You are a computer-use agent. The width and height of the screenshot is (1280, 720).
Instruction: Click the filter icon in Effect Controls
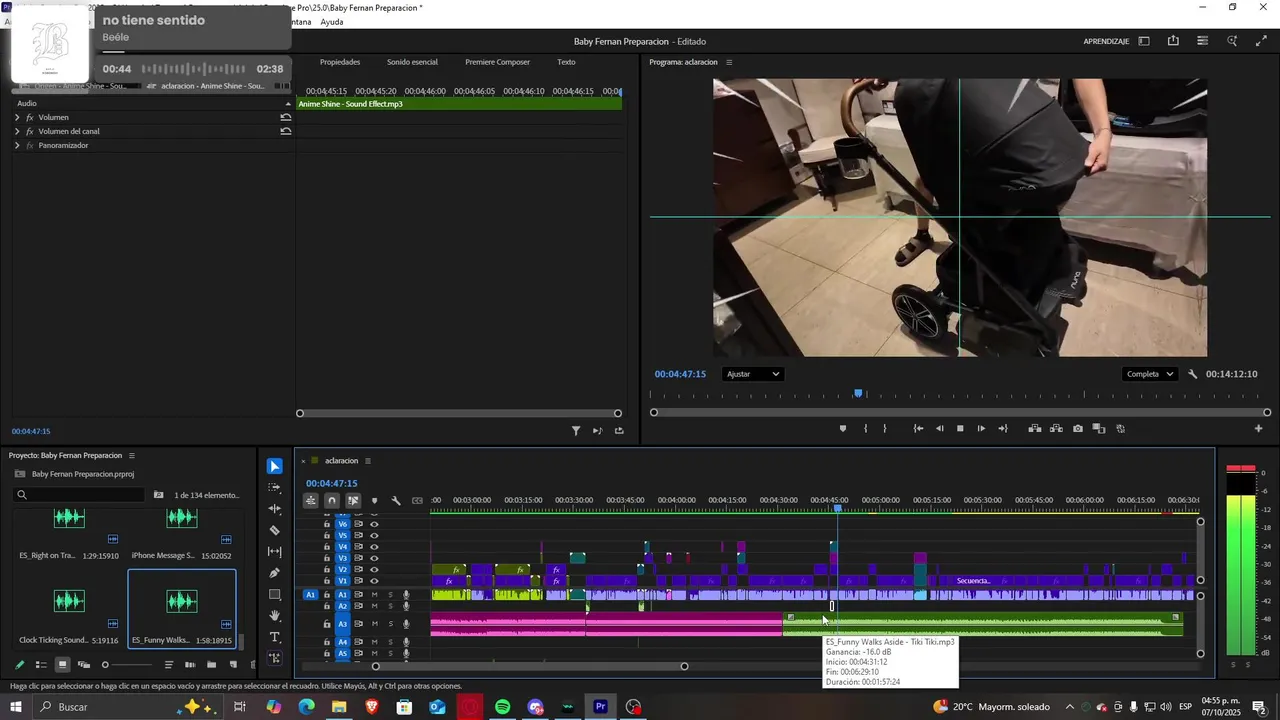point(576,431)
